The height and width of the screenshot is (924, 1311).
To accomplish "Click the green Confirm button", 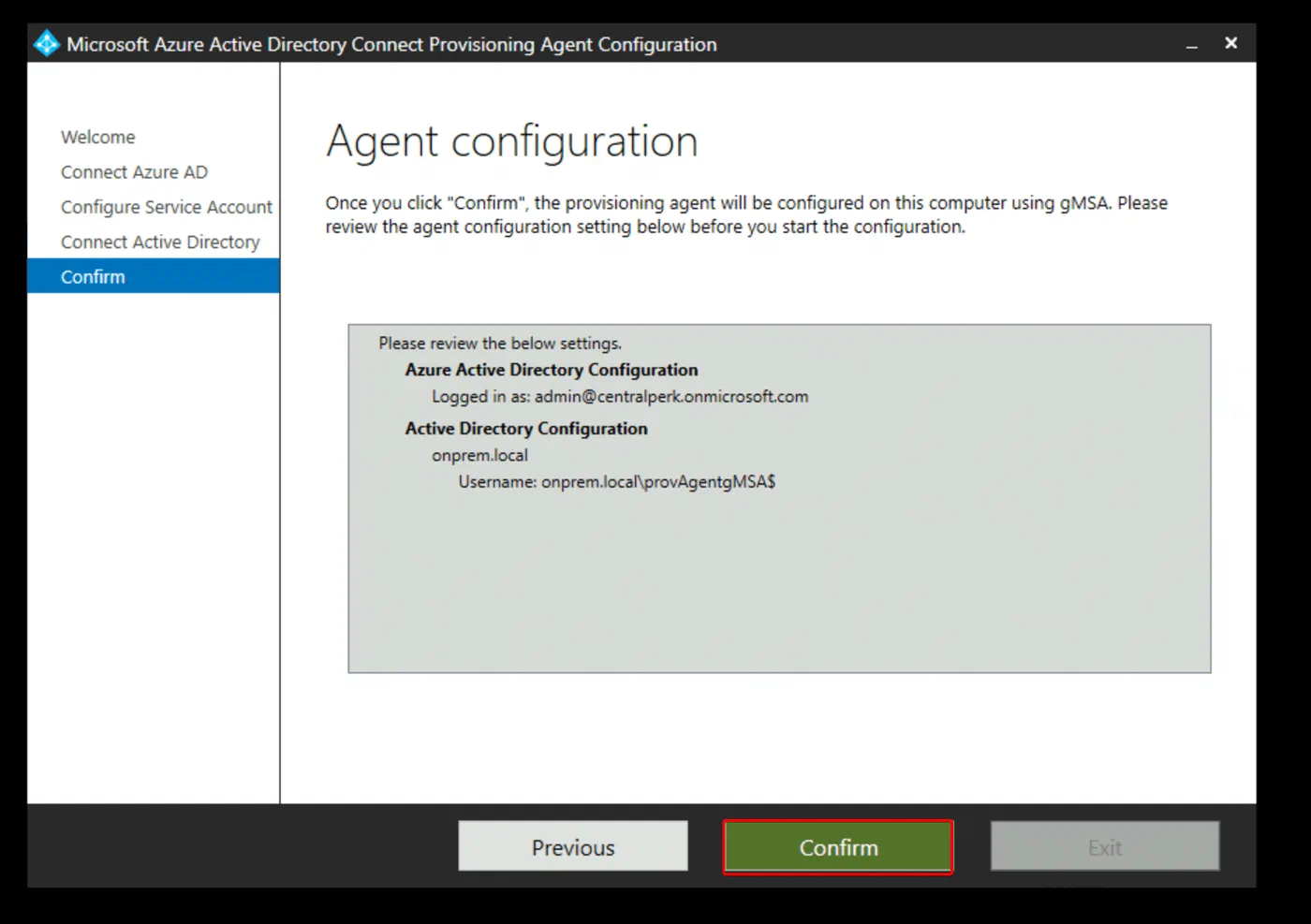I will coord(838,847).
